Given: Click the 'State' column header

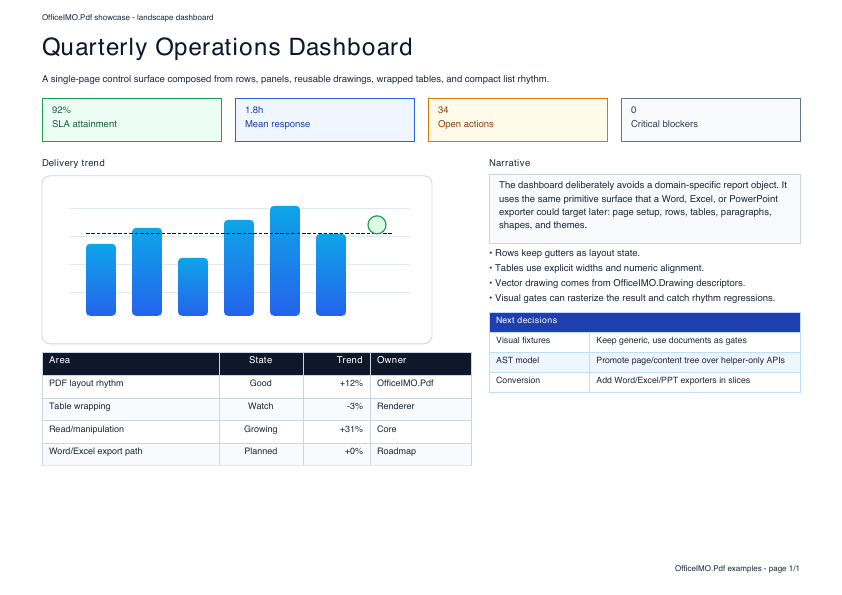Looking at the screenshot, I should coord(261,364).
